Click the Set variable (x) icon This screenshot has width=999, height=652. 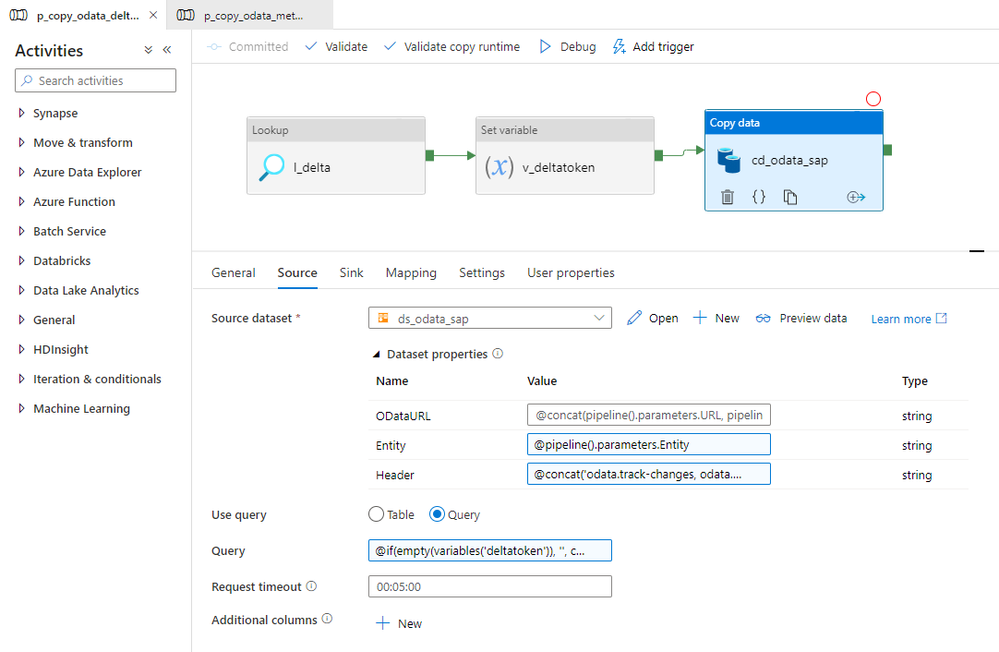coord(499,167)
